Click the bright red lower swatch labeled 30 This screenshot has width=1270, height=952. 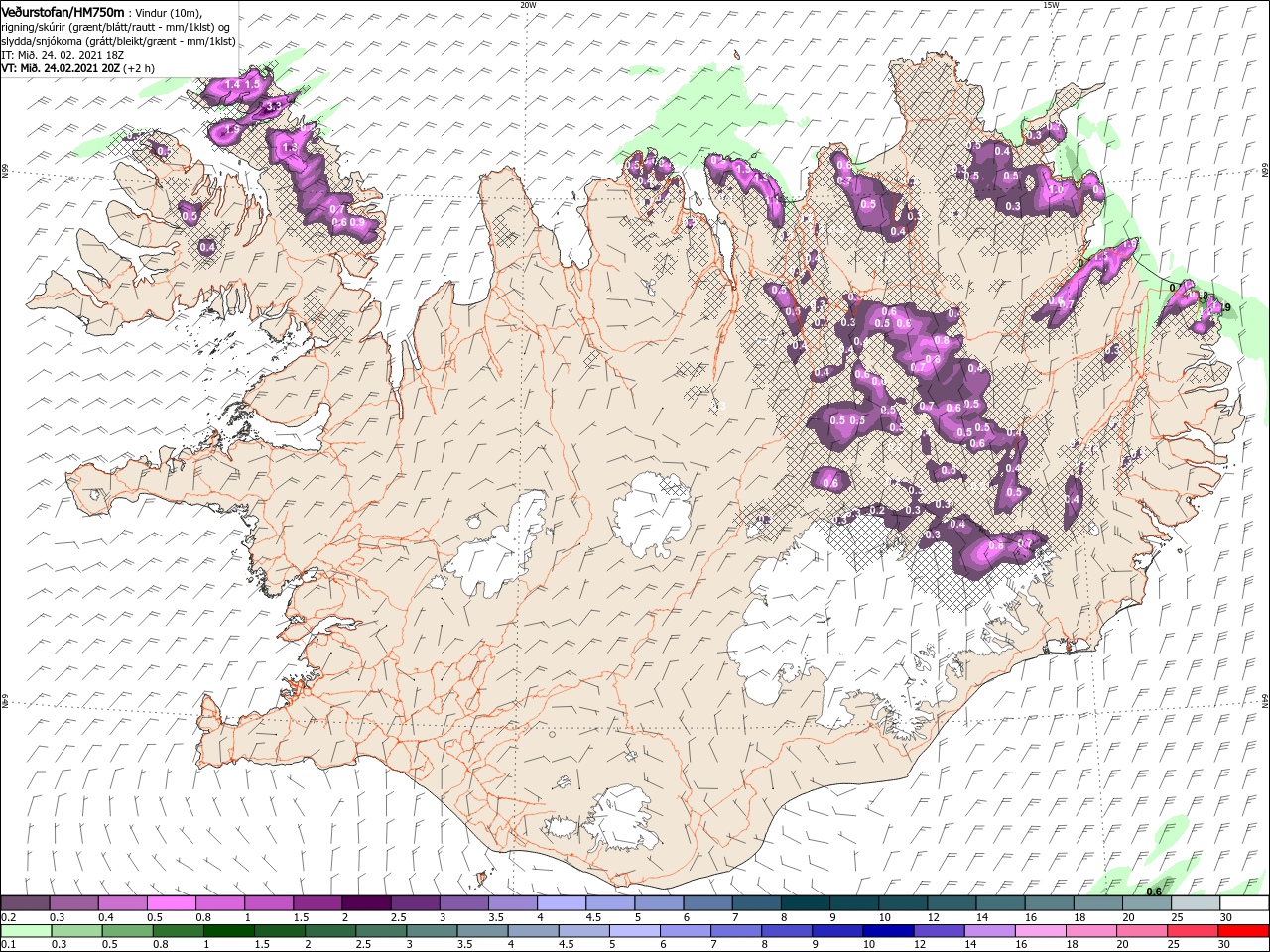(x=1243, y=931)
